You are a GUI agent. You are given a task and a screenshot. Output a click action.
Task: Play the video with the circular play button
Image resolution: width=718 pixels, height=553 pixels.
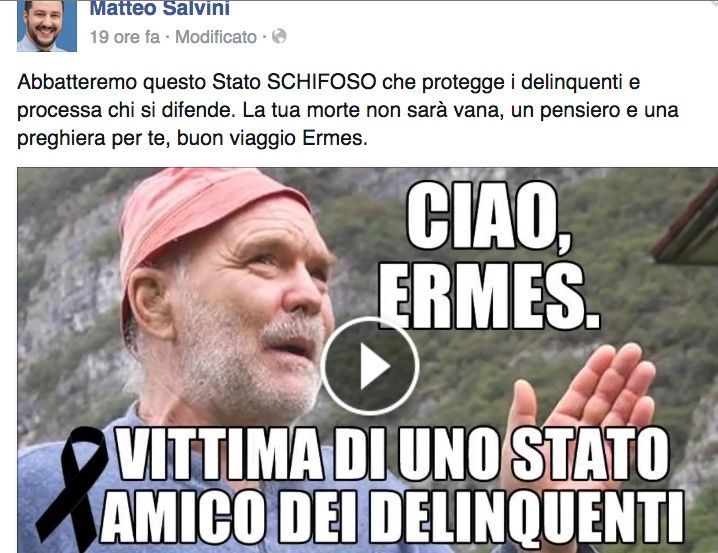click(370, 366)
